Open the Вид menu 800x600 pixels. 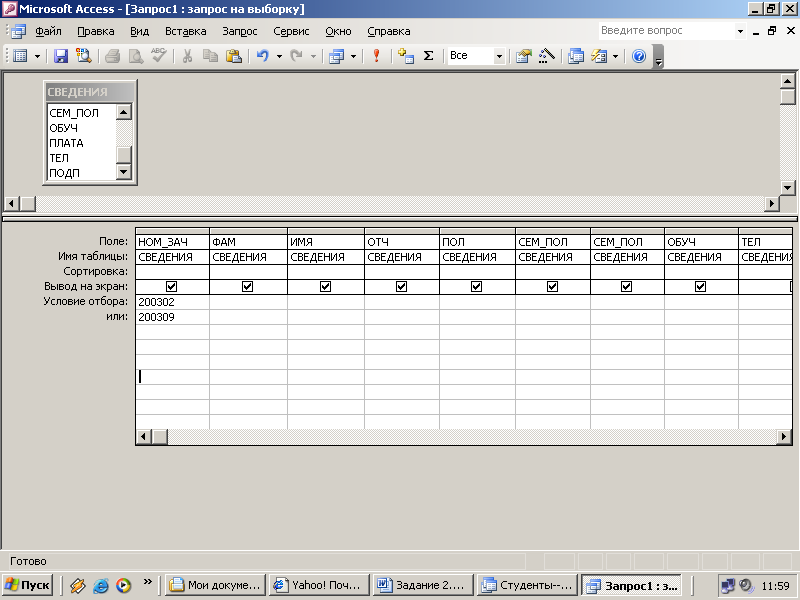[139, 32]
